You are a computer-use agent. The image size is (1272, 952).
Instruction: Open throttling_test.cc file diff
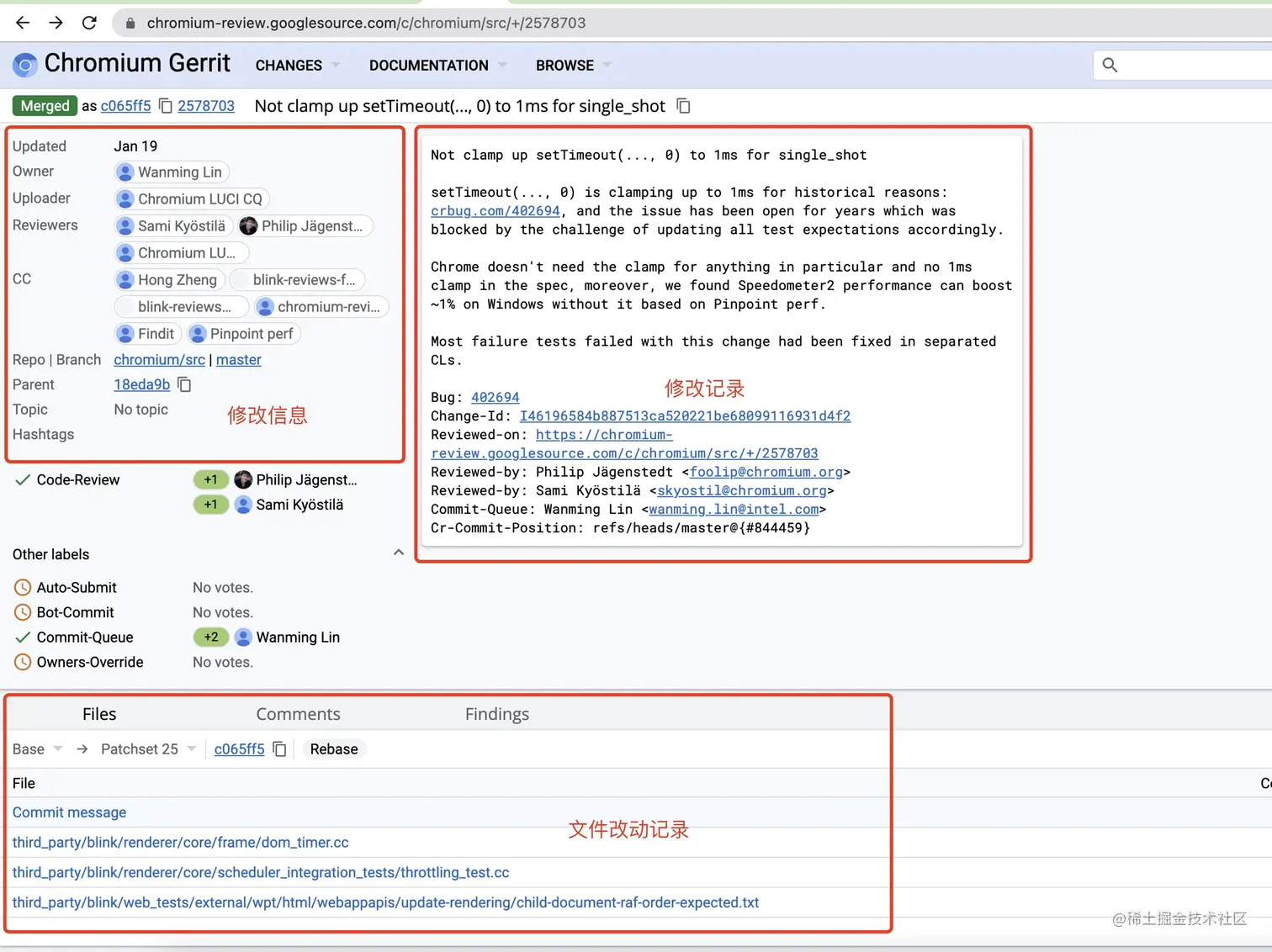coord(261,873)
